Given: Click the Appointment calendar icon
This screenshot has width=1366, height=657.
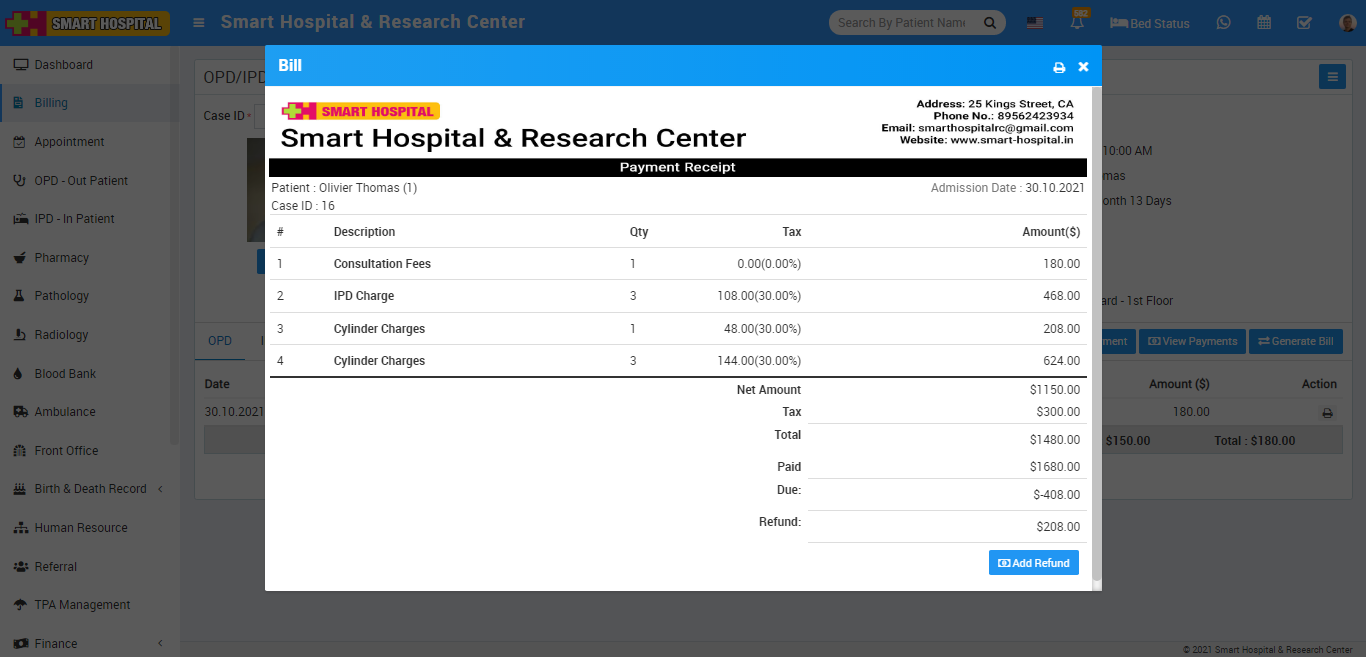Looking at the screenshot, I should point(19,142).
